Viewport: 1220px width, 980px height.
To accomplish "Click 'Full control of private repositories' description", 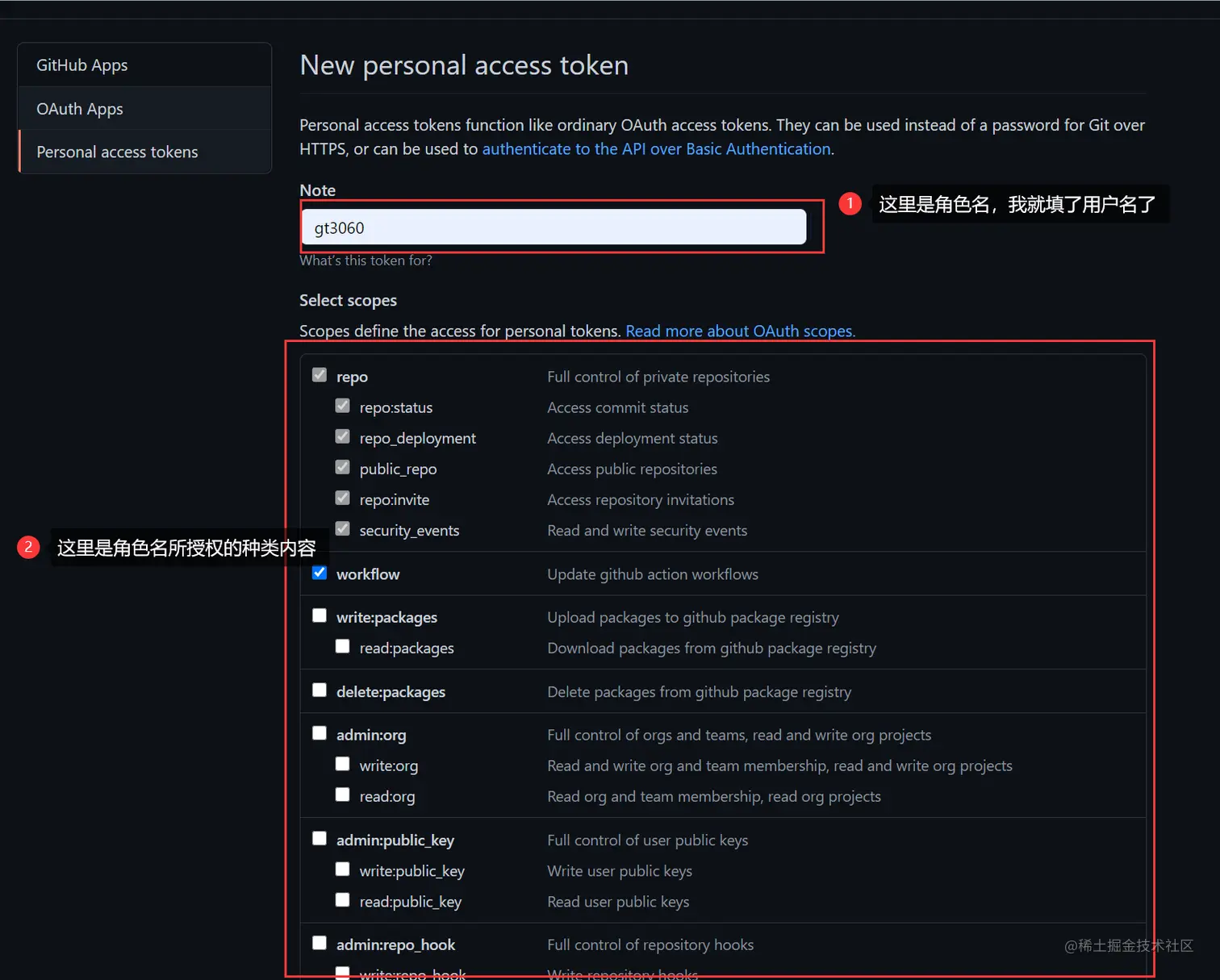I will [658, 377].
